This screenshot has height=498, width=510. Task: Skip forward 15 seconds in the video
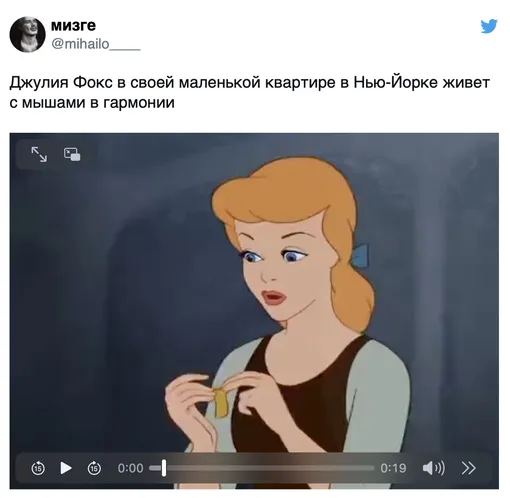click(x=94, y=468)
